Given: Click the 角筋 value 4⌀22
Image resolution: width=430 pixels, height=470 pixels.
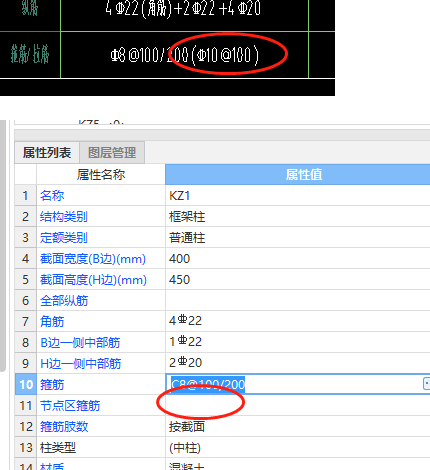Looking at the screenshot, I should 298,322.
